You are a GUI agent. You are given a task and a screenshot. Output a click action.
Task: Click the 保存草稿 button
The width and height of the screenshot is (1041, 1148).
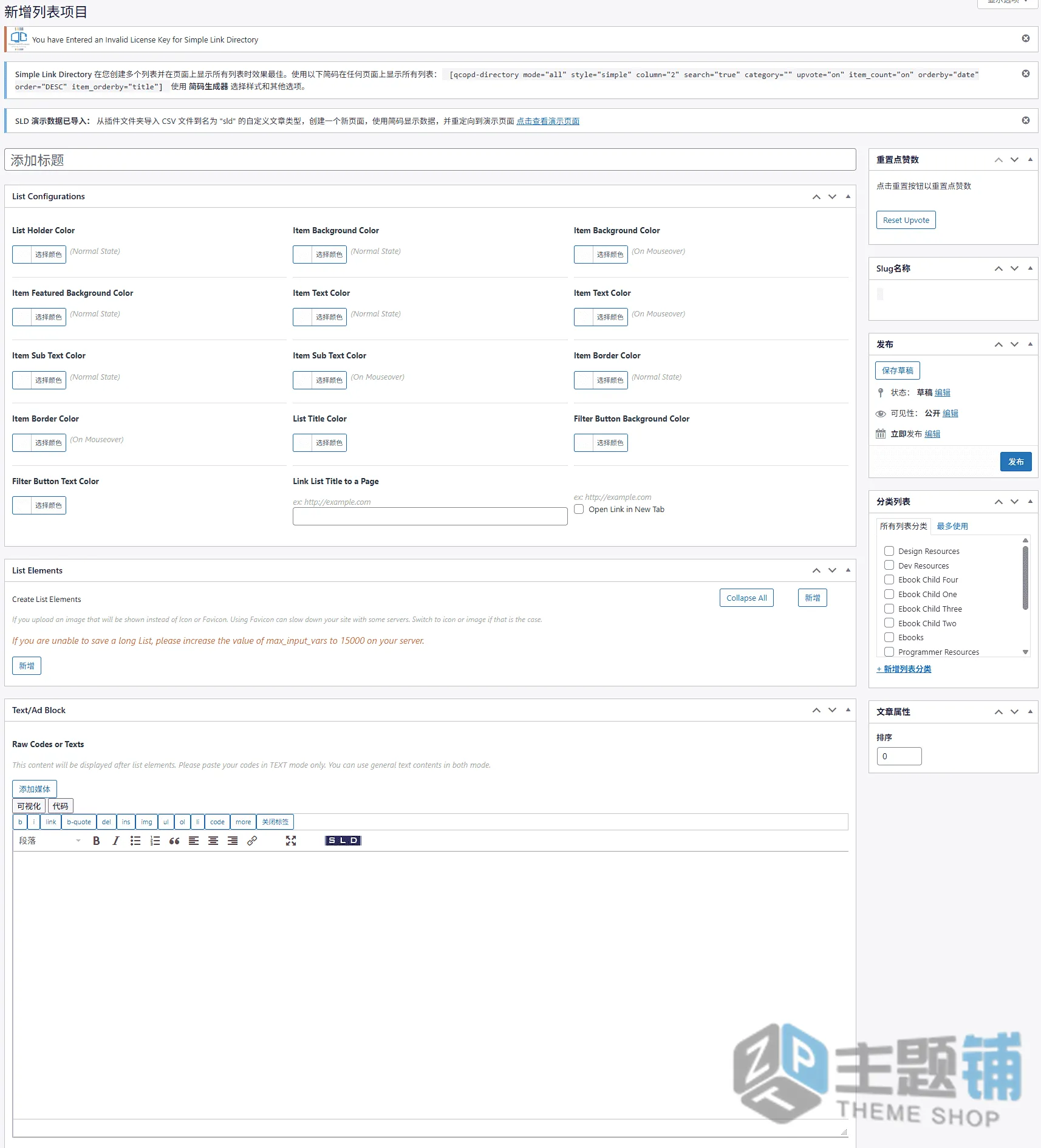(897, 371)
